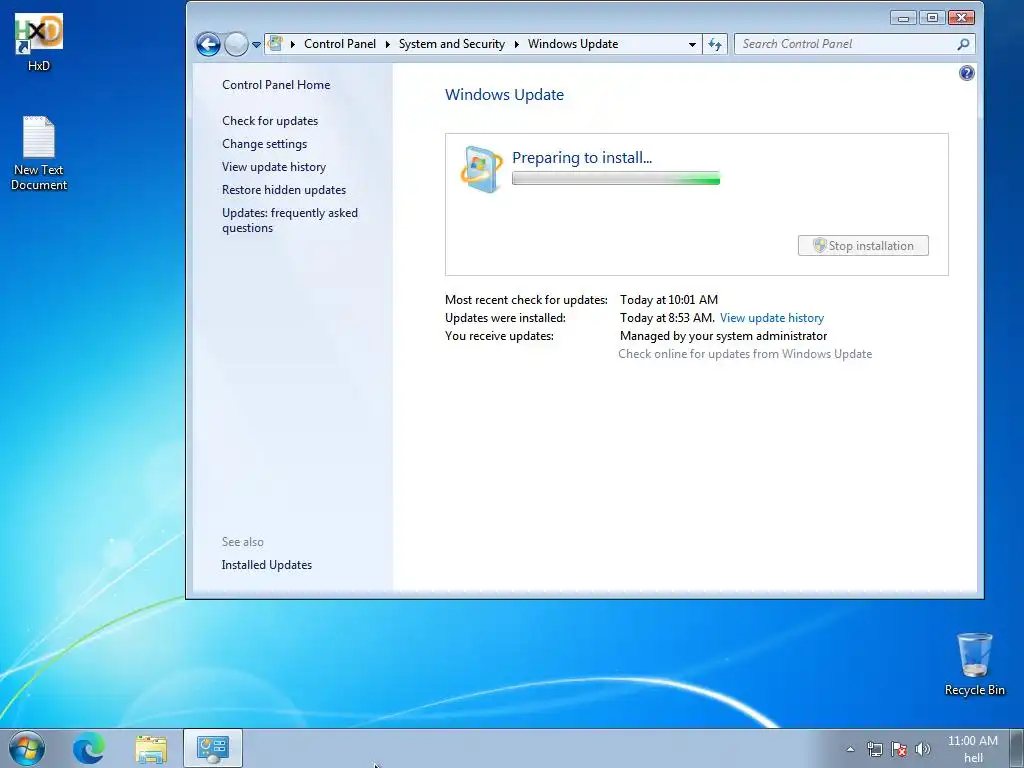
Task: Click Check for updates in sidebar
Action: (x=270, y=121)
